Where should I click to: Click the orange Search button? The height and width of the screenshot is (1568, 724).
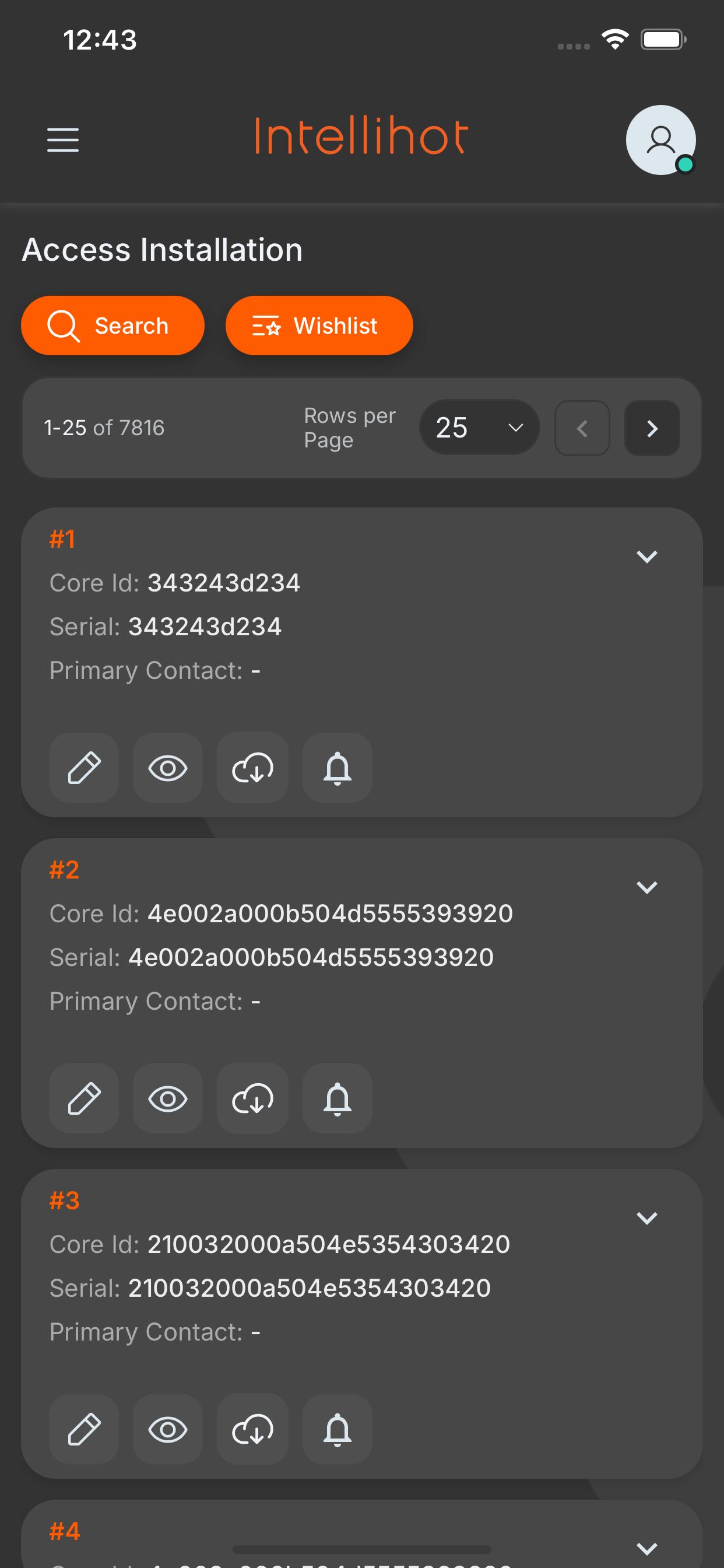pos(113,325)
